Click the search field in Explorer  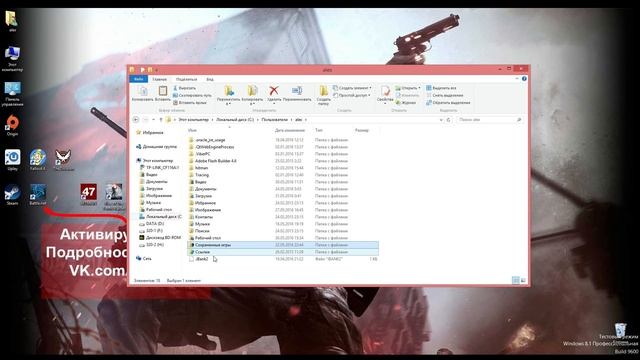(x=489, y=120)
